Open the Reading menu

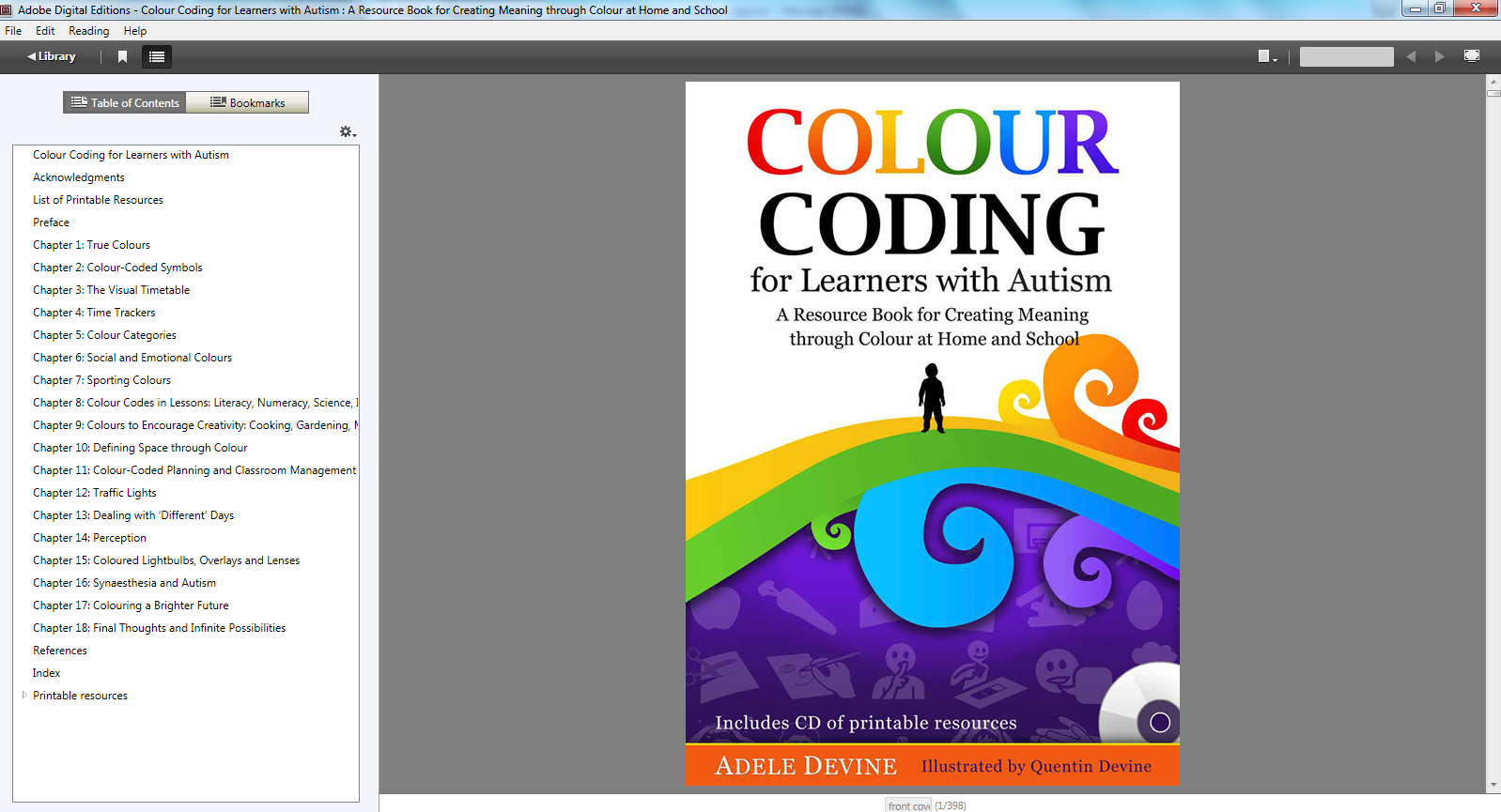tap(88, 31)
